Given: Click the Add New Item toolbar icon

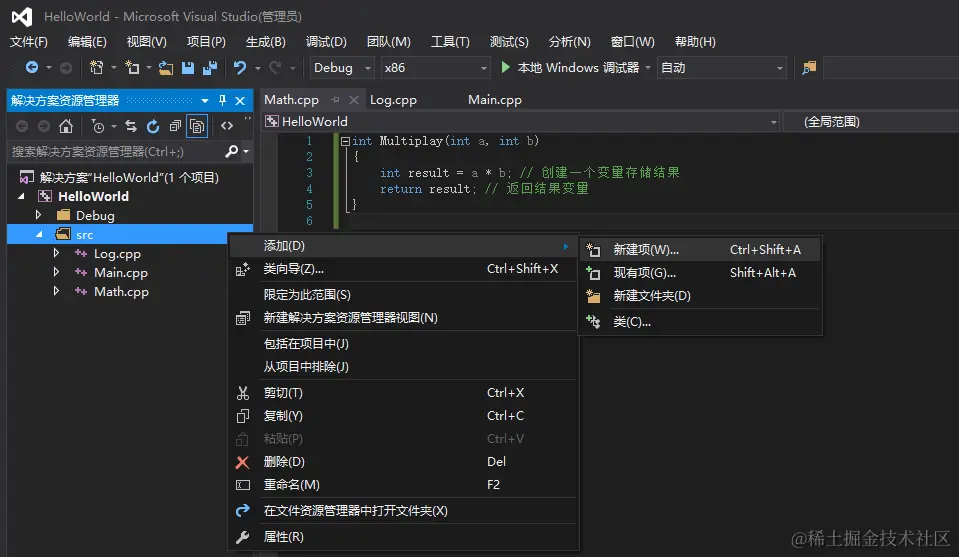Looking at the screenshot, I should [132, 67].
